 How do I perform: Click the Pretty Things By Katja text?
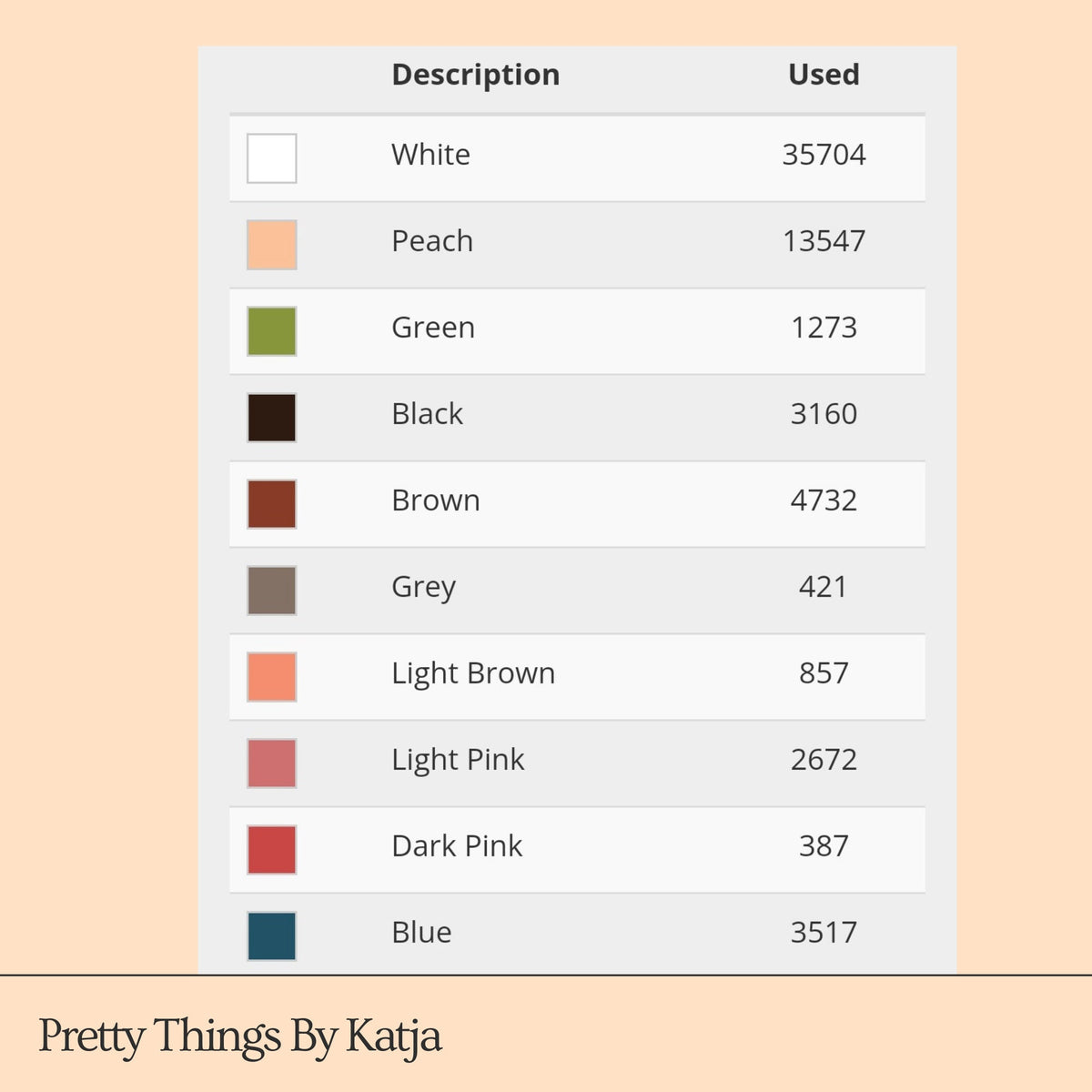click(240, 1036)
